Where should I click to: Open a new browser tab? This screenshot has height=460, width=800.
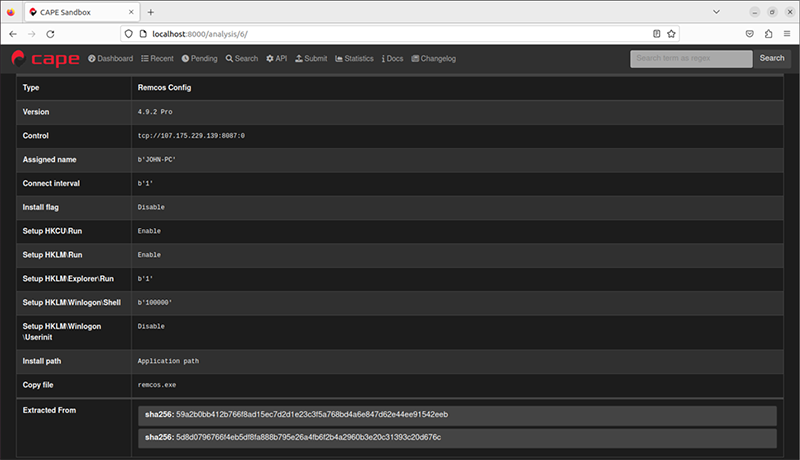151,12
